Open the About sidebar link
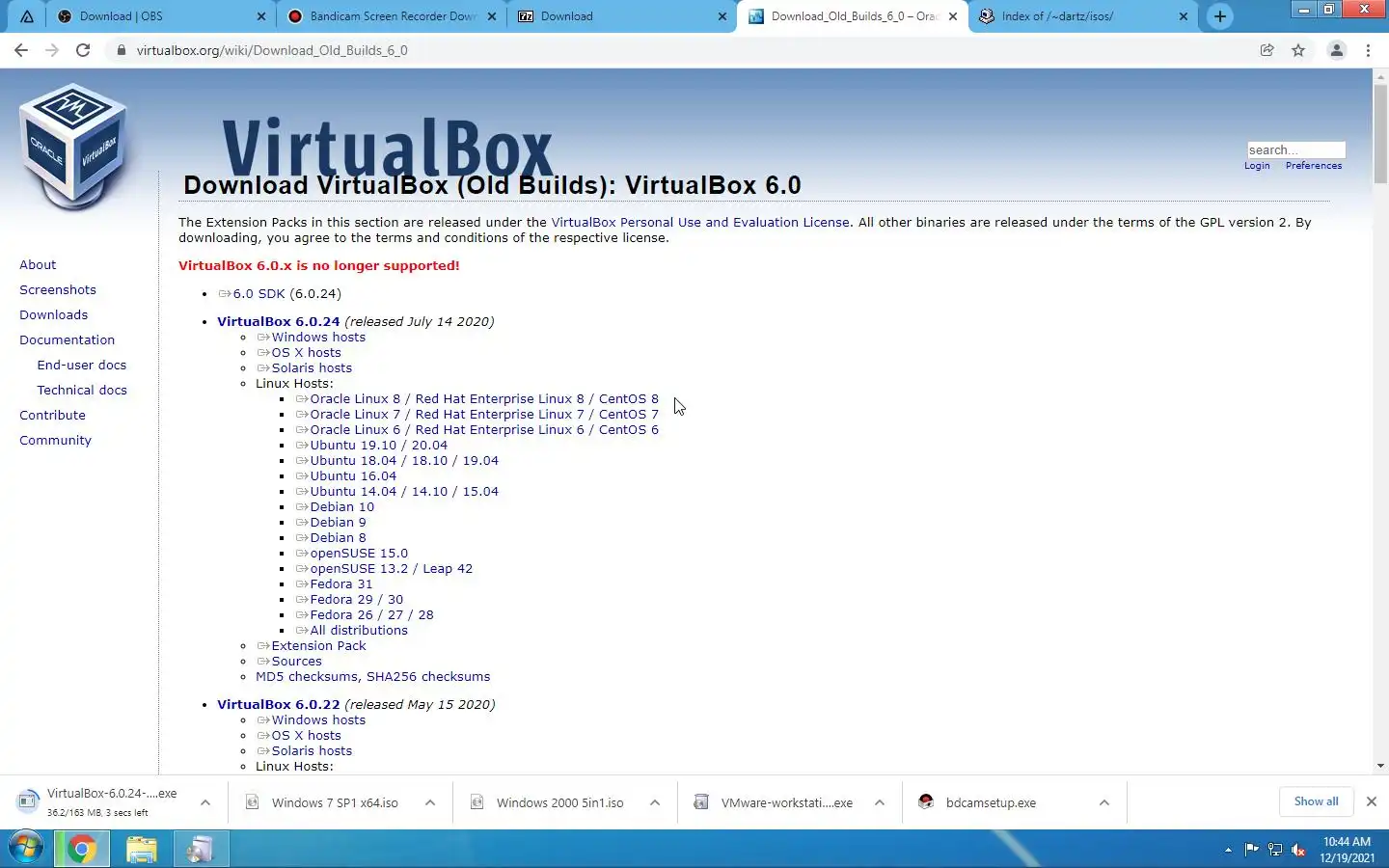1389x868 pixels. (38, 264)
